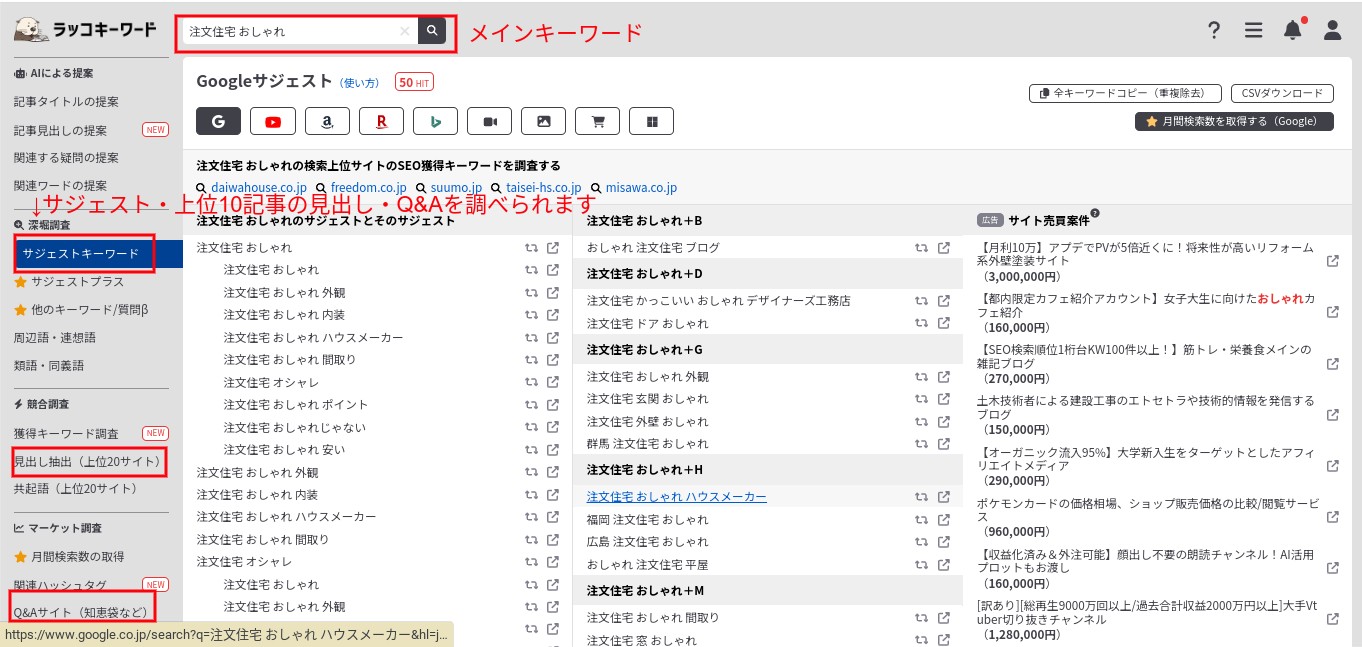This screenshot has width=1362, height=647.
Task: Choose the Rakuten suggest icon
Action: click(381, 121)
